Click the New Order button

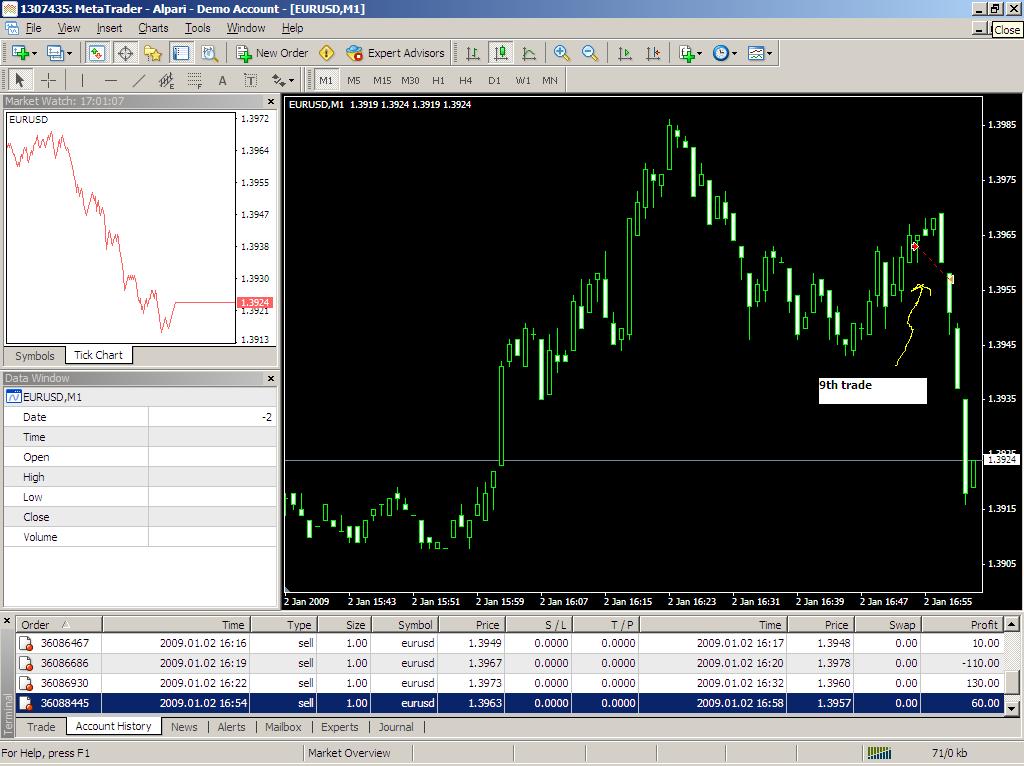coord(272,53)
